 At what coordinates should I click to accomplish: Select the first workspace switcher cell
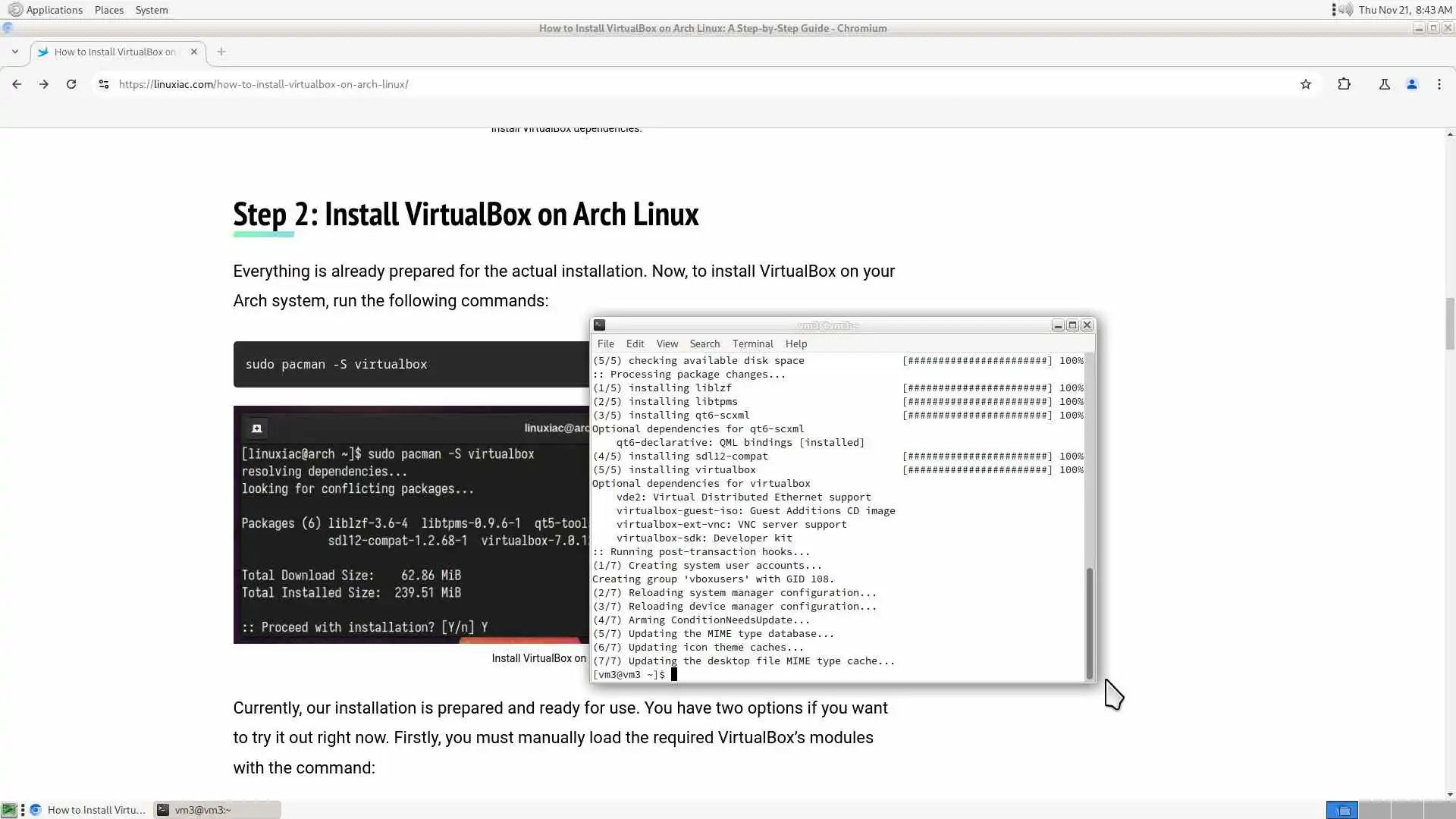[1341, 810]
